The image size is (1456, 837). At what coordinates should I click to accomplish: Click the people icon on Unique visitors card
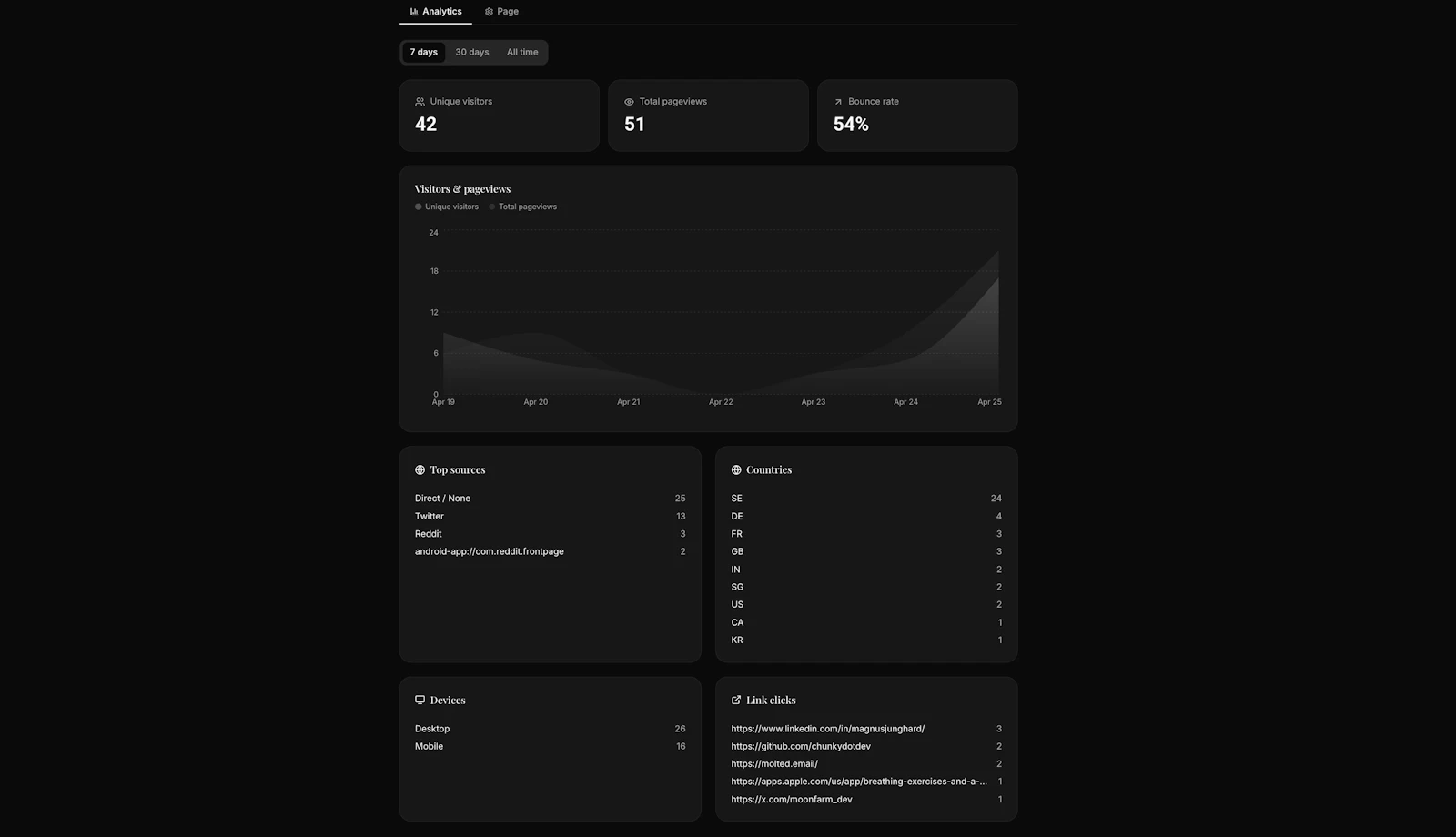click(420, 102)
